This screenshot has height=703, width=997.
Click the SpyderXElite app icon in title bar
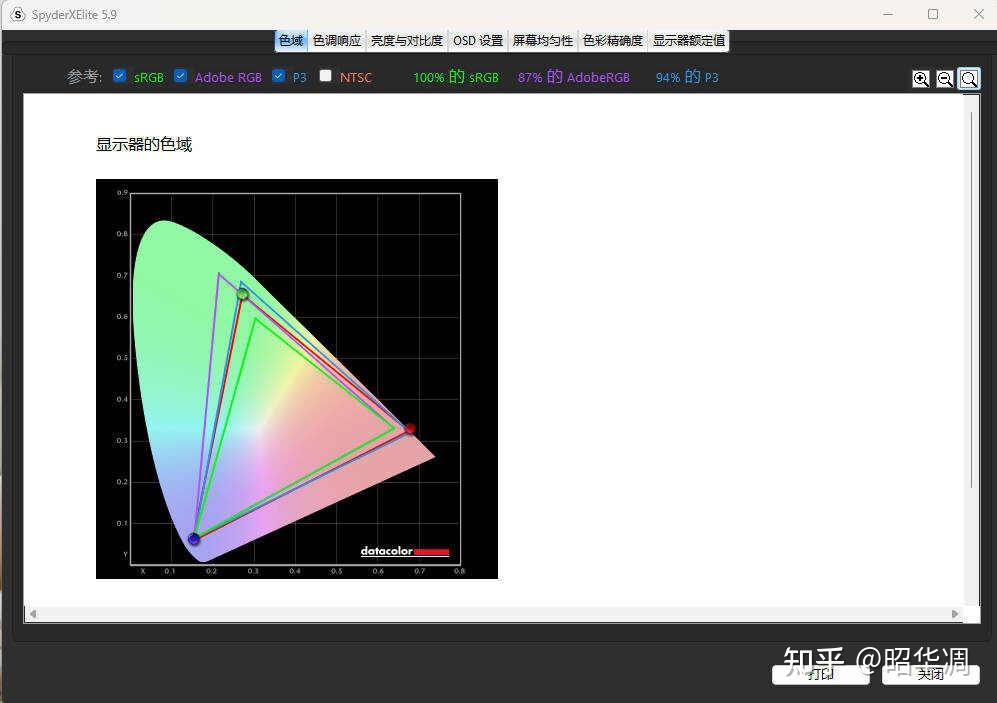coord(18,14)
